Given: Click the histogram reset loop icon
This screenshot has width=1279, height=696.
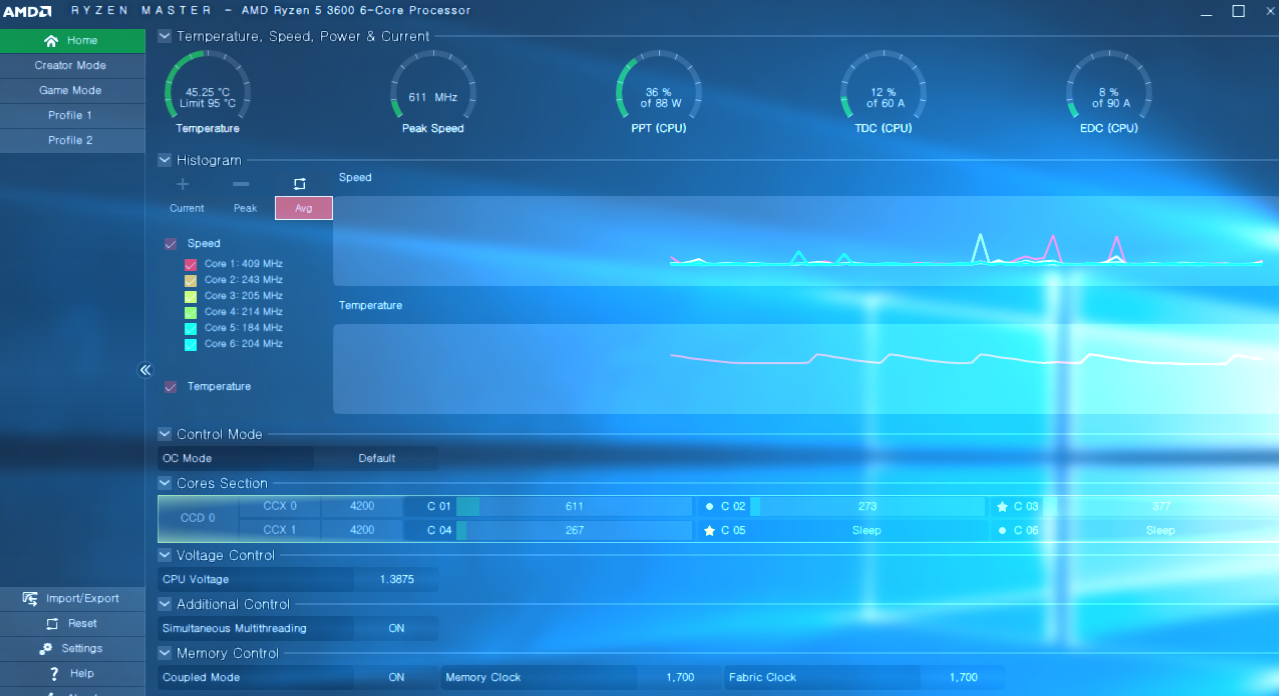Looking at the screenshot, I should (x=299, y=184).
